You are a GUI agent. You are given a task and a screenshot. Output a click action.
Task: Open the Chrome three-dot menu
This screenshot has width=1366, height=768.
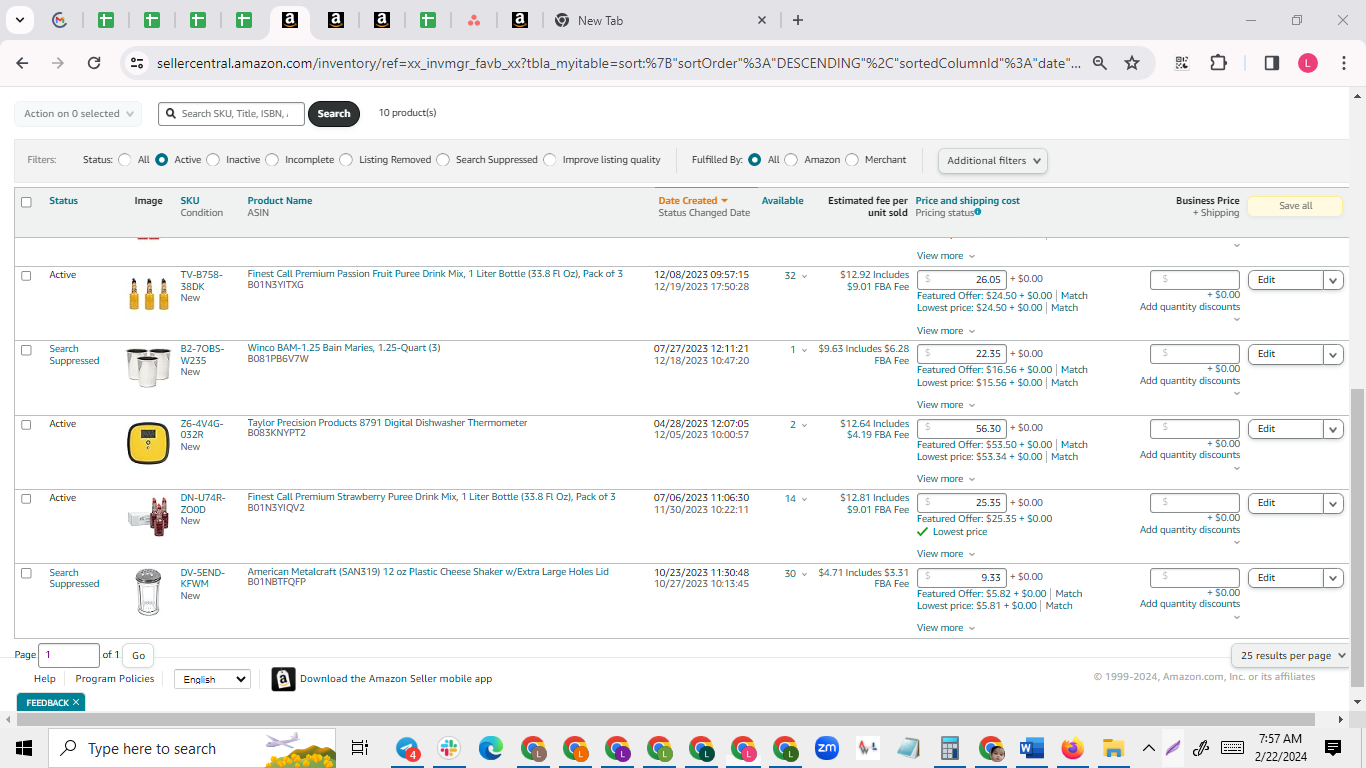[x=1342, y=63]
